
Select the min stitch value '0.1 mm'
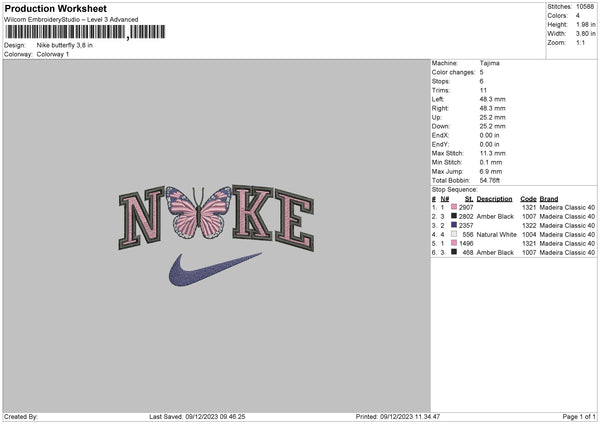(491, 163)
